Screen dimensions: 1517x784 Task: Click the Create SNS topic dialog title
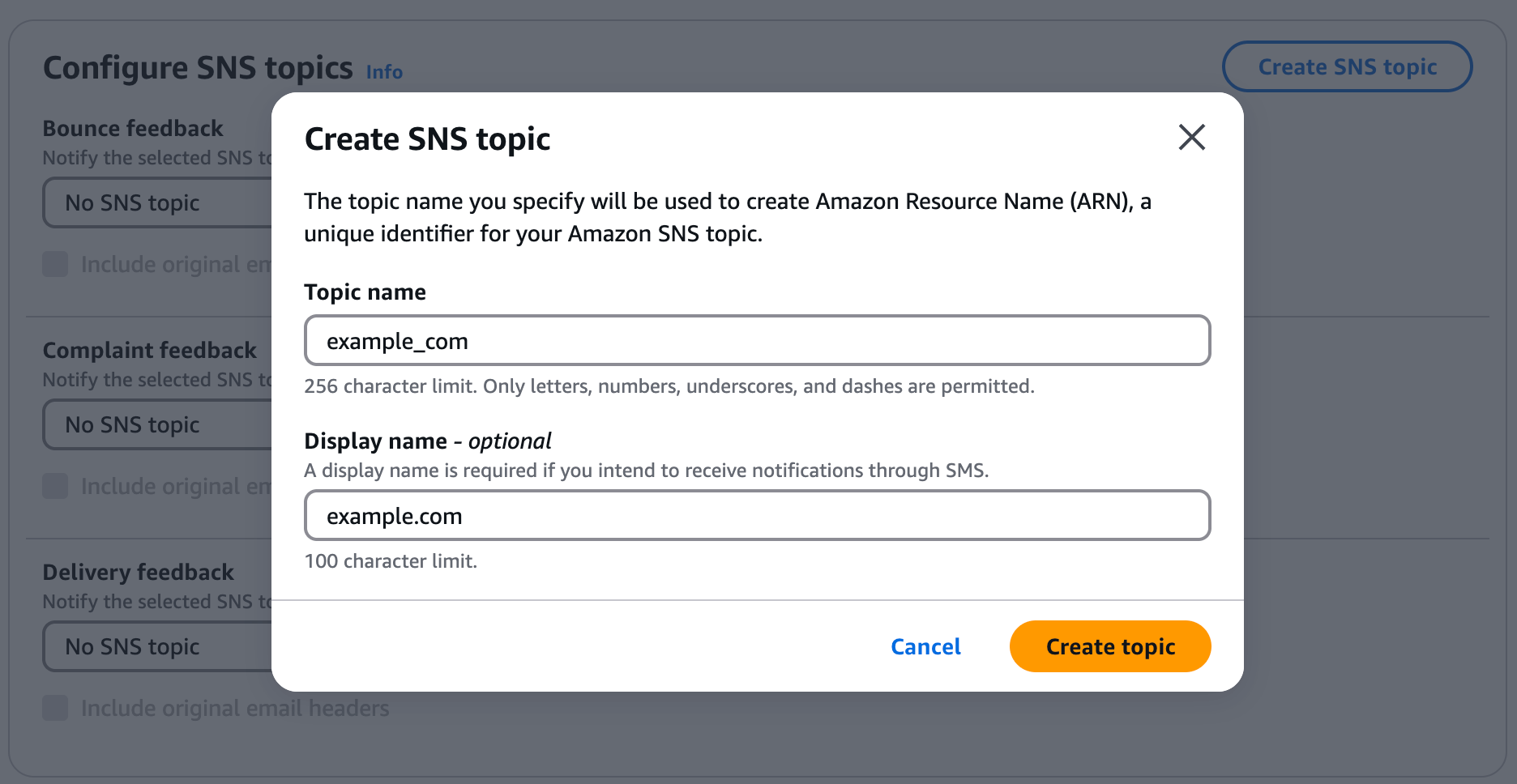coord(427,138)
